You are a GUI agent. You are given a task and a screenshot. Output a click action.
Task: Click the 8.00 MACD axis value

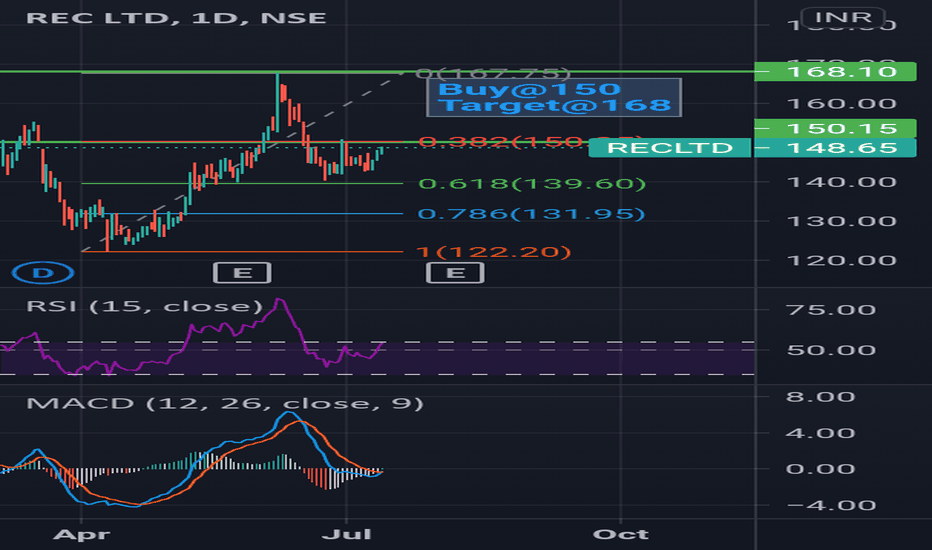tap(820, 397)
